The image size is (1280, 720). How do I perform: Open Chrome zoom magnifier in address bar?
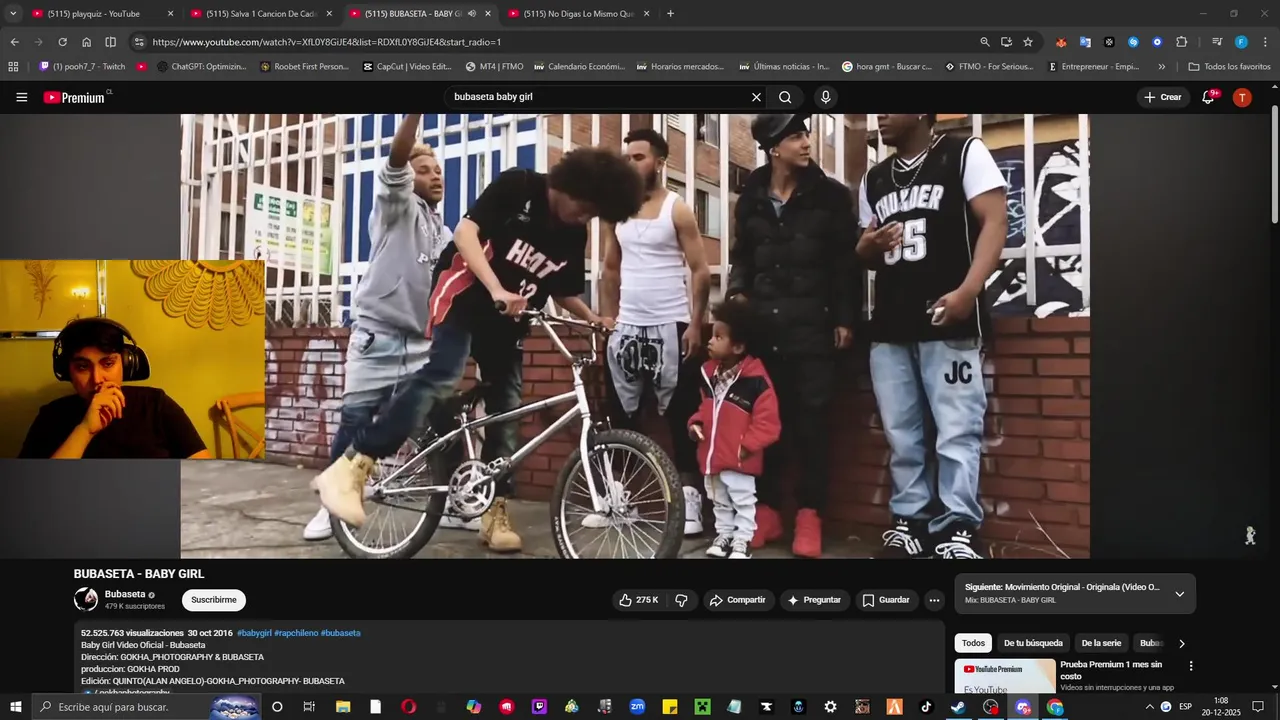point(984,42)
